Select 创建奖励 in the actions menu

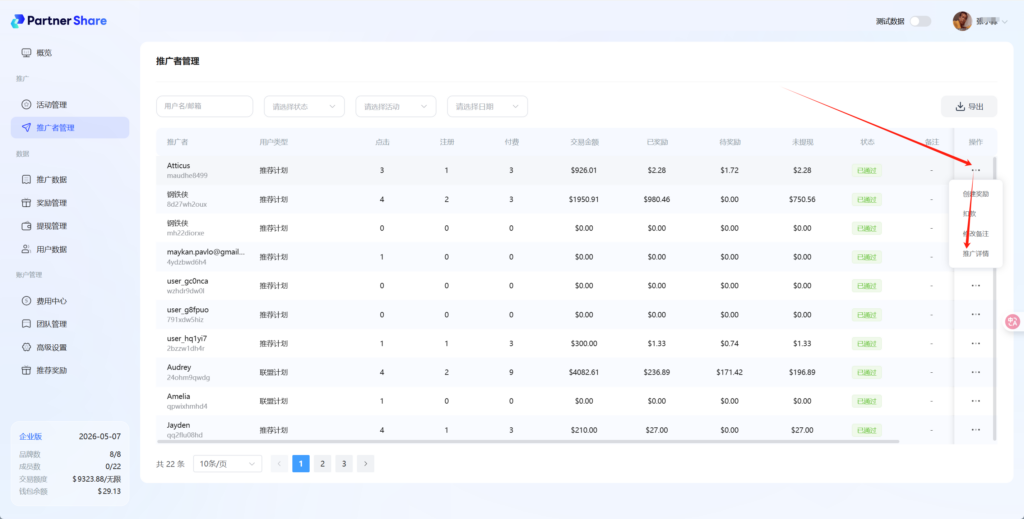tap(975, 194)
